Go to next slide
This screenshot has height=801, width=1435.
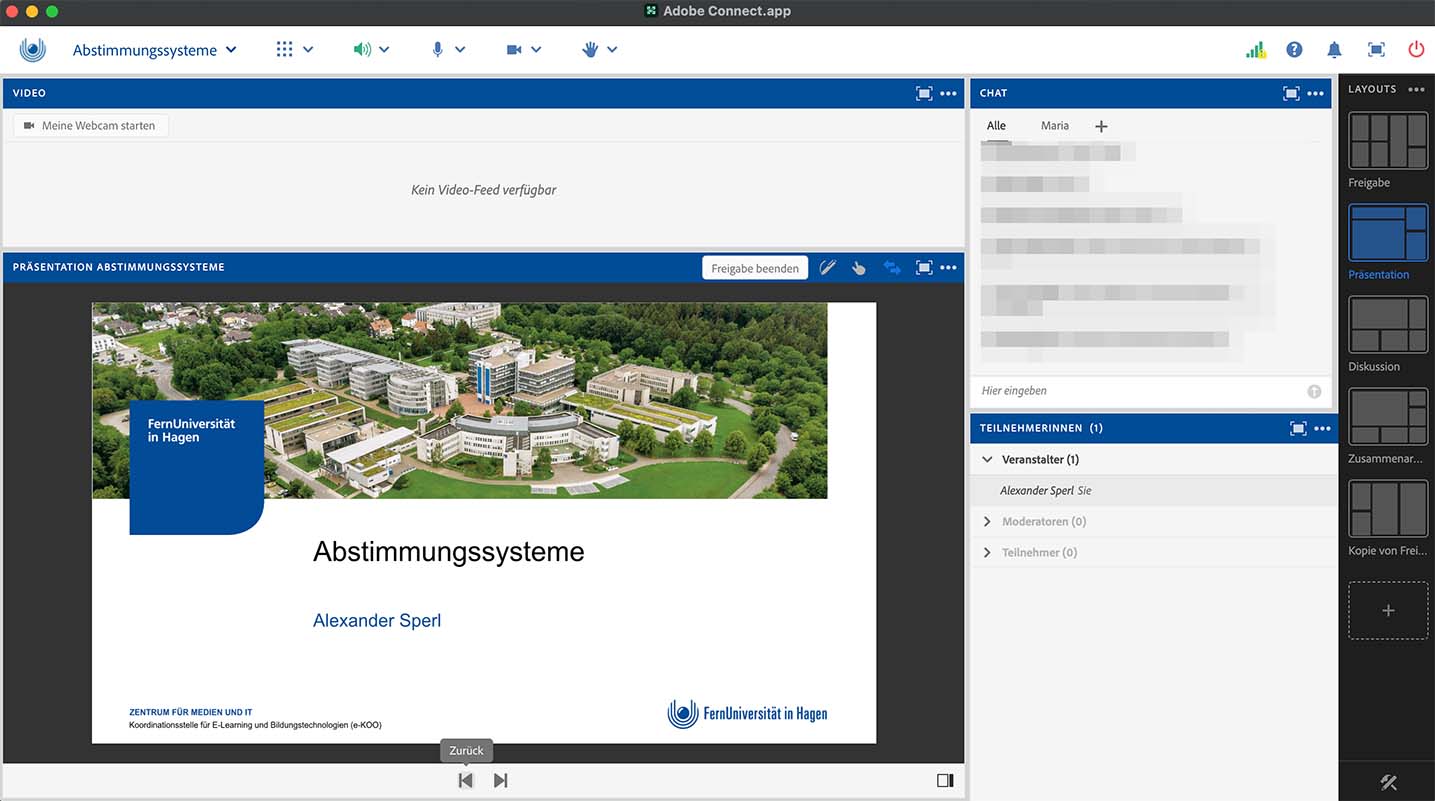pyautogui.click(x=501, y=780)
